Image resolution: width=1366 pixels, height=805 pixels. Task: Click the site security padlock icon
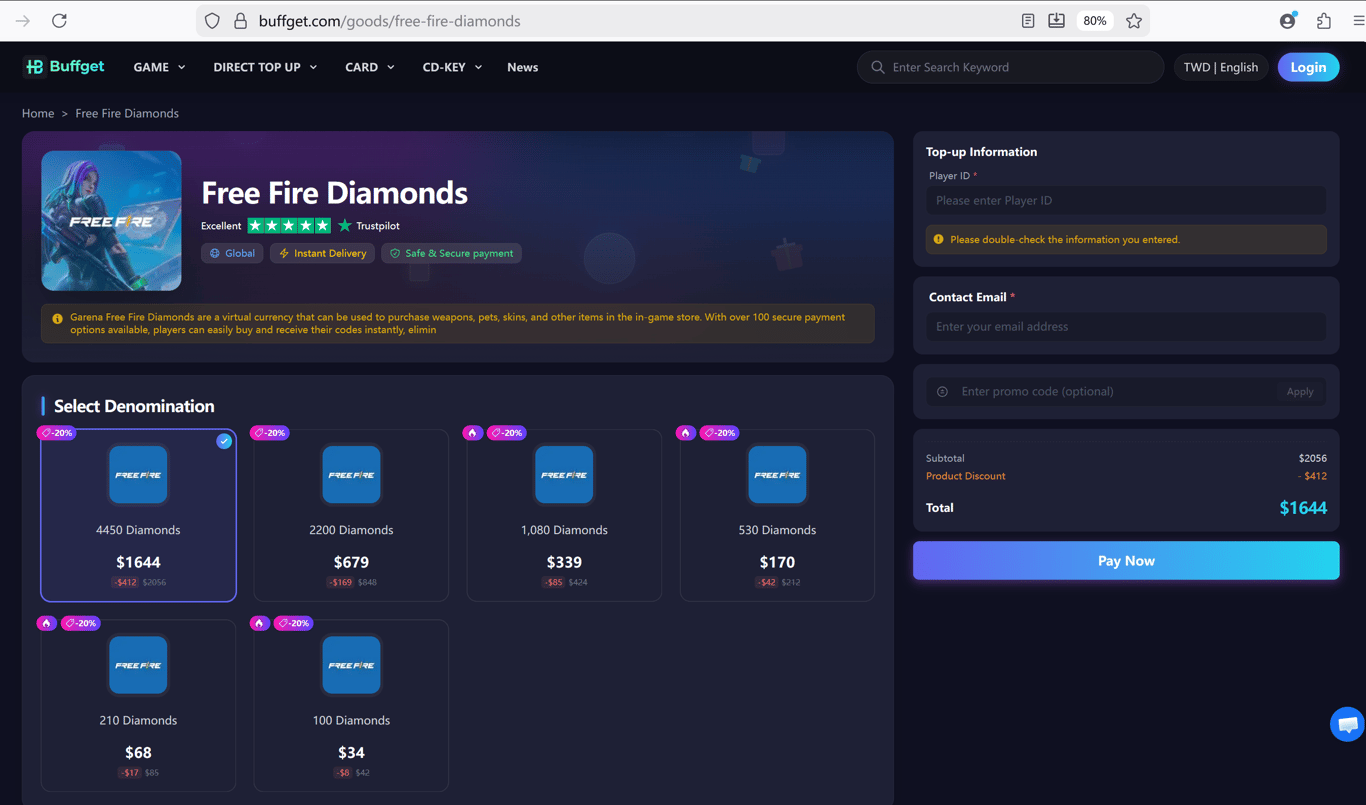[240, 21]
